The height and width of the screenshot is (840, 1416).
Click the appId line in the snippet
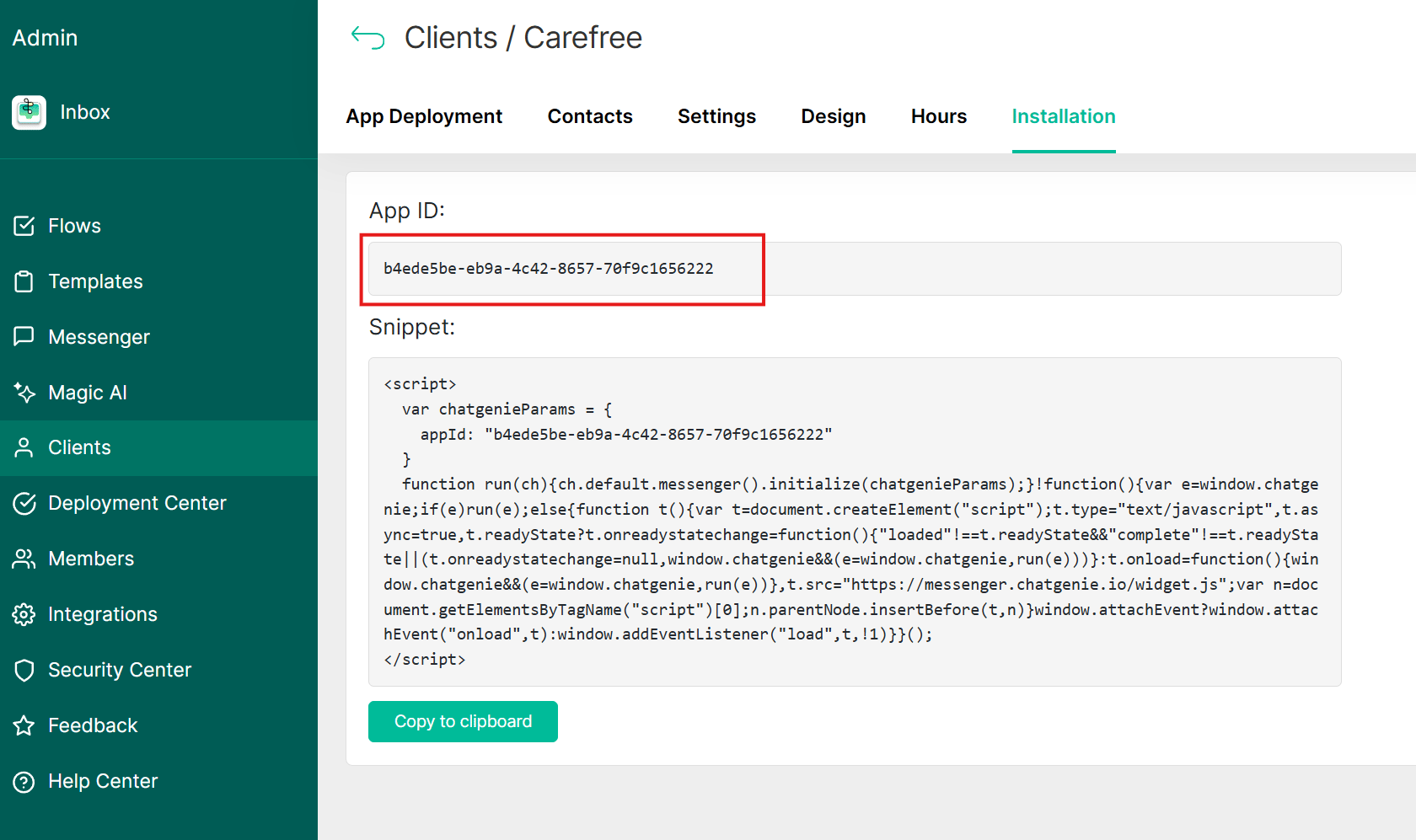pos(626,435)
